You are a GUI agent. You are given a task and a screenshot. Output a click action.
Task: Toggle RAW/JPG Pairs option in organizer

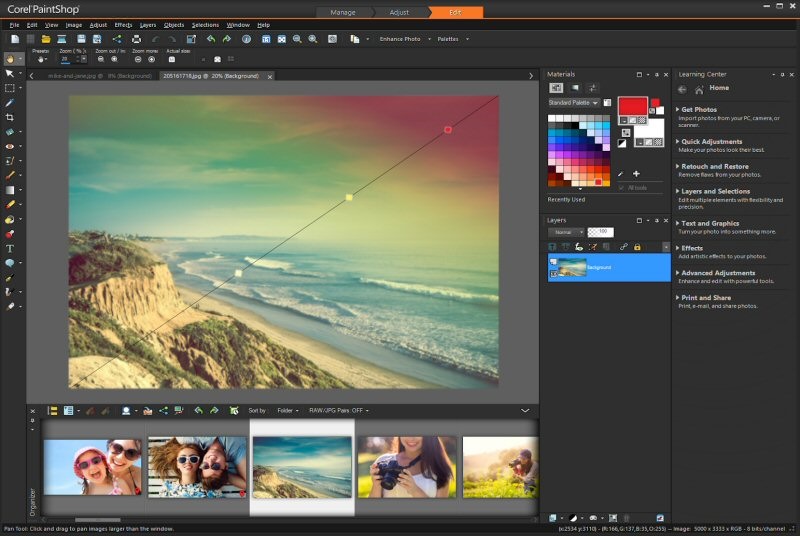point(336,410)
